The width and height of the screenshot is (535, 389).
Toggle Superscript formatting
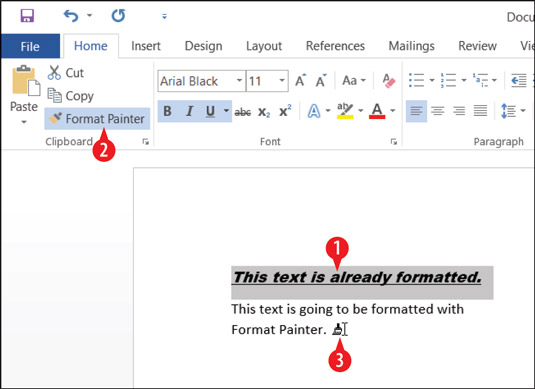tap(285, 111)
